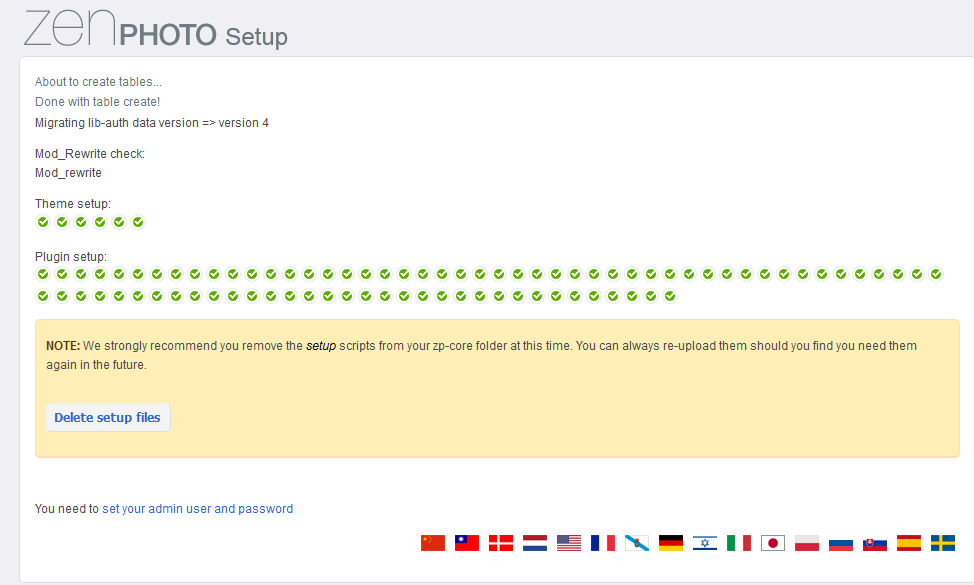Select the Slovak flag icon
Screen dimensions: 974x585
pos(875,543)
